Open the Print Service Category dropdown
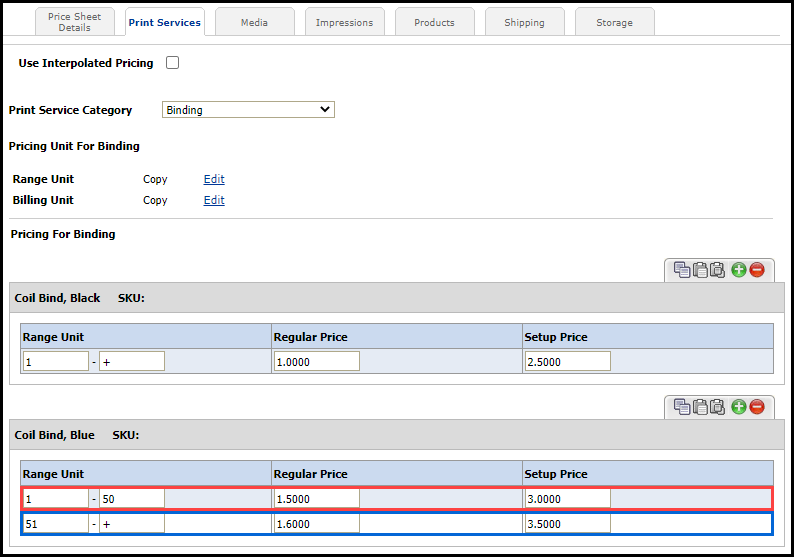 click(248, 110)
